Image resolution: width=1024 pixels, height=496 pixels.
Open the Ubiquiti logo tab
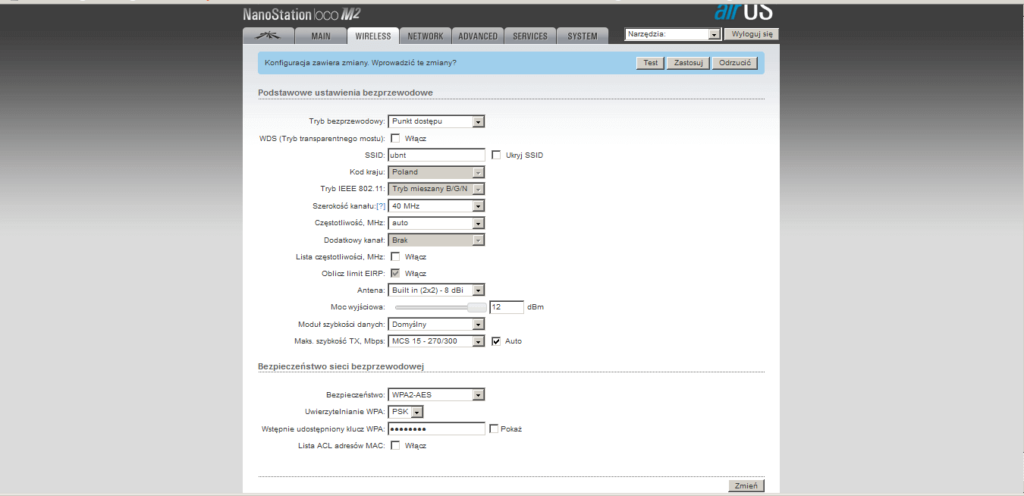pos(267,36)
